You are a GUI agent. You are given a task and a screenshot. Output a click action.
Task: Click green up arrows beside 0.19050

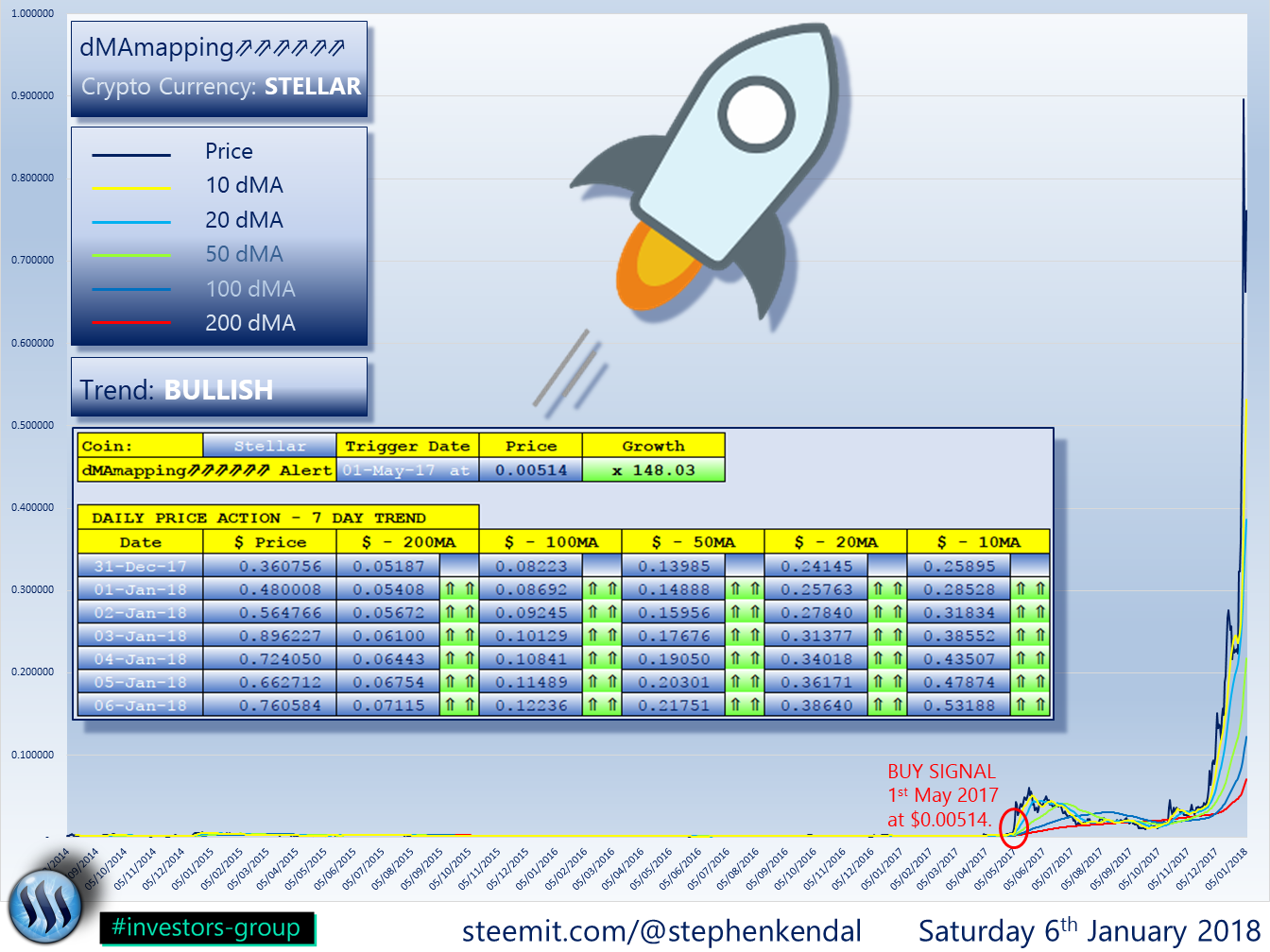pos(745,658)
